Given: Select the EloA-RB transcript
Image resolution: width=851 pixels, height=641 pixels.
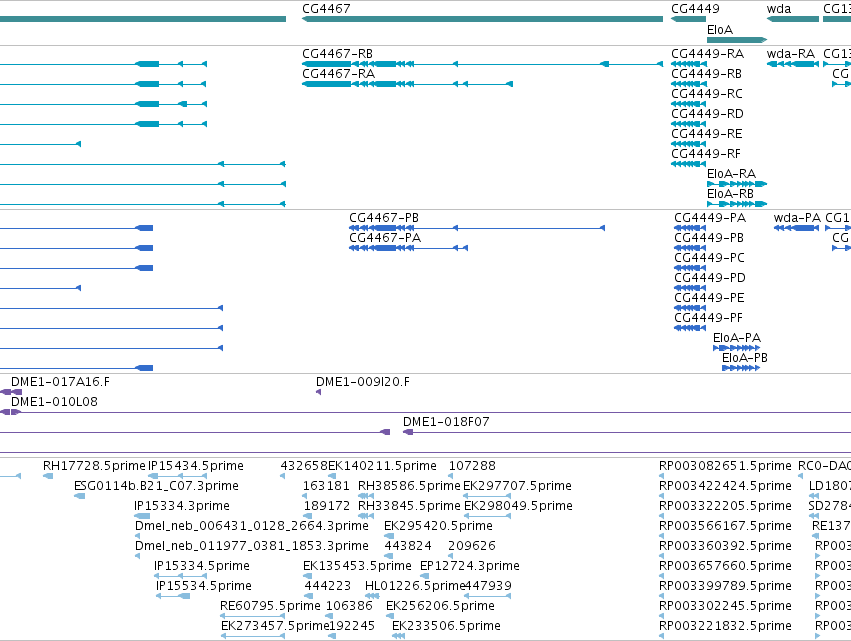Looking at the screenshot, I should (x=737, y=204).
